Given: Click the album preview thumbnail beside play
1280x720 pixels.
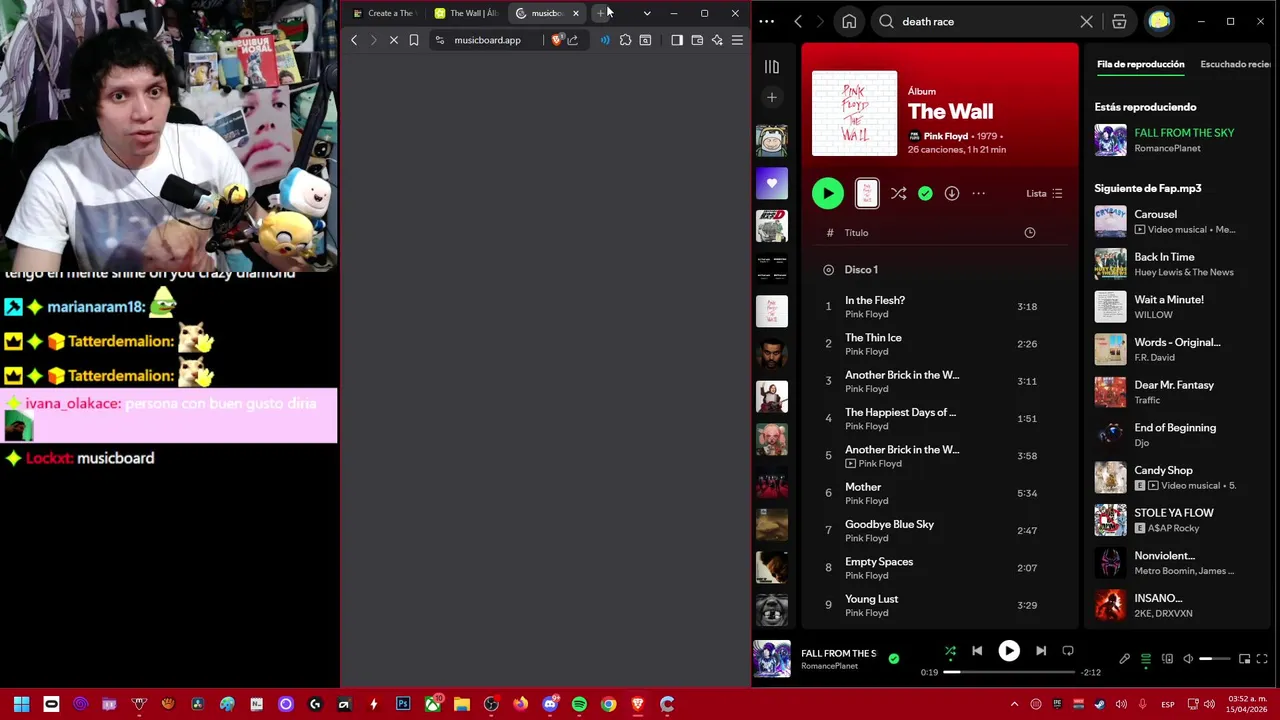Looking at the screenshot, I should point(867,193).
